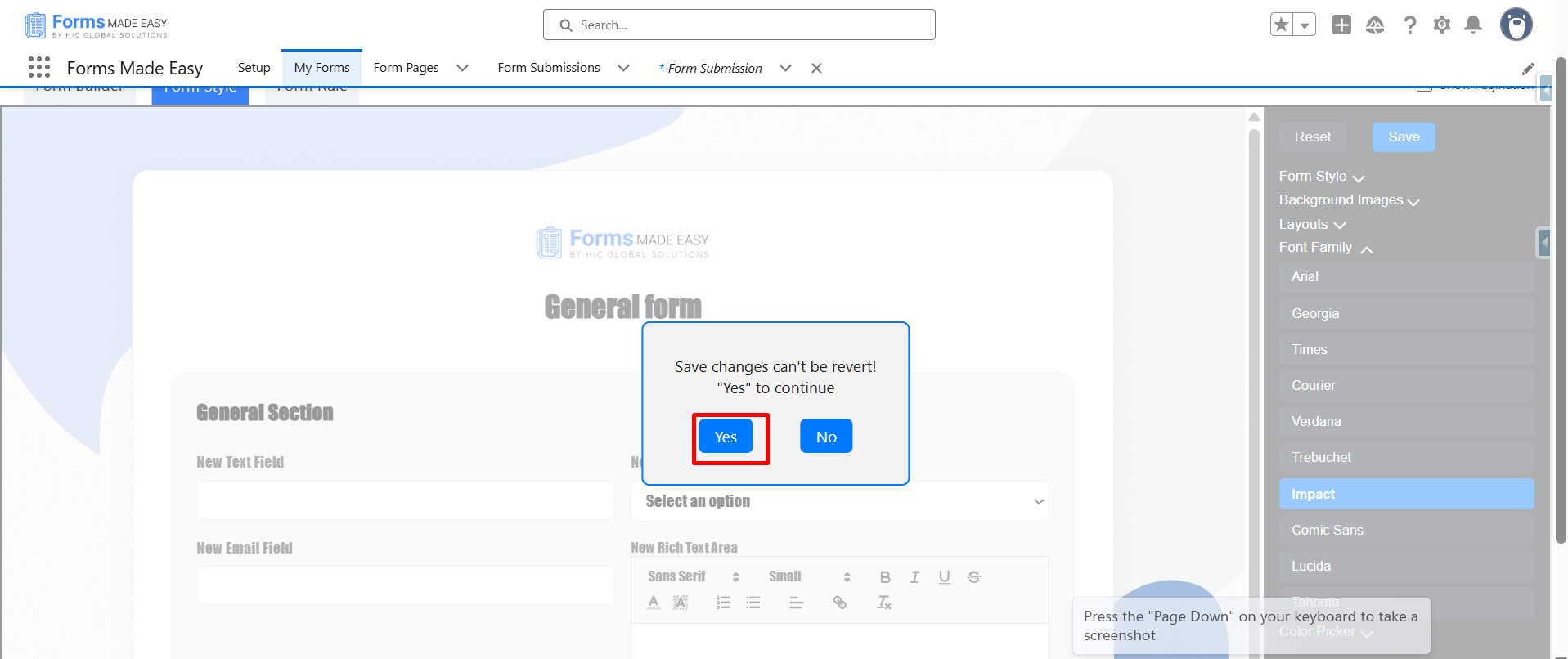Image resolution: width=1568 pixels, height=659 pixels.
Task: Open the Form Pages tab dropdown arrow
Action: click(x=462, y=68)
